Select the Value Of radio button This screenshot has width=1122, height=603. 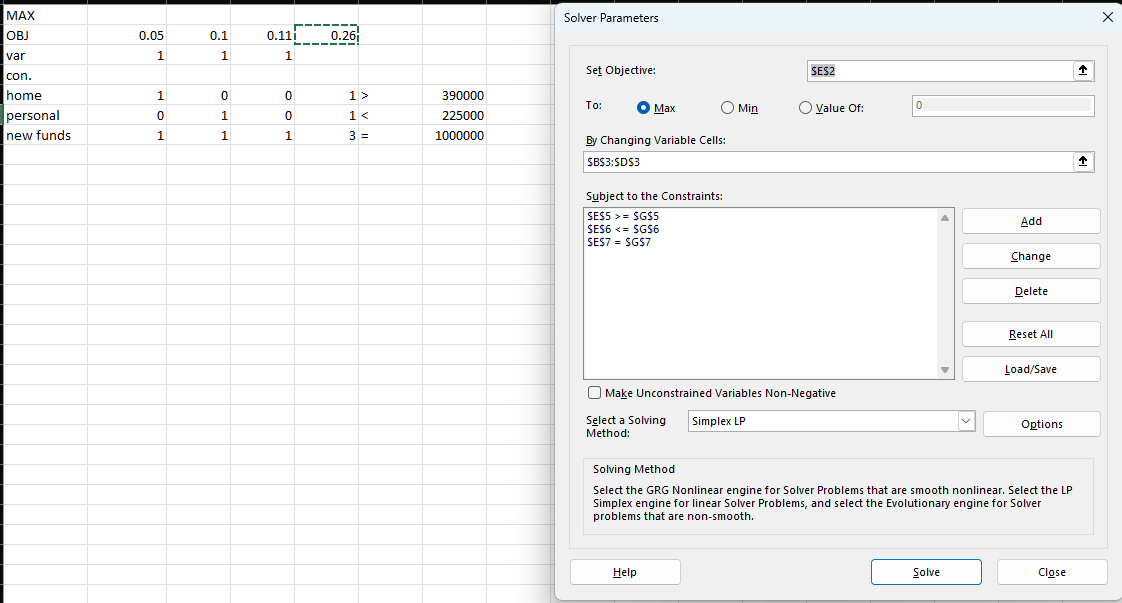click(x=805, y=108)
